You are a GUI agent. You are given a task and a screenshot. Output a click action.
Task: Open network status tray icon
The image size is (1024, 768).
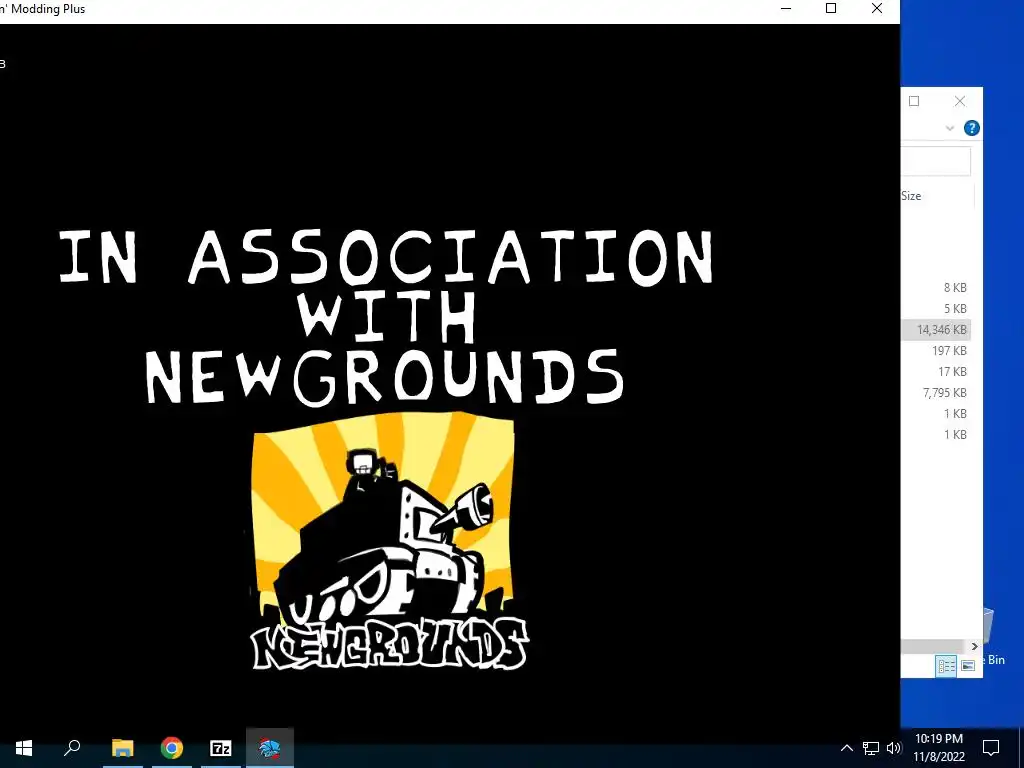[871, 748]
